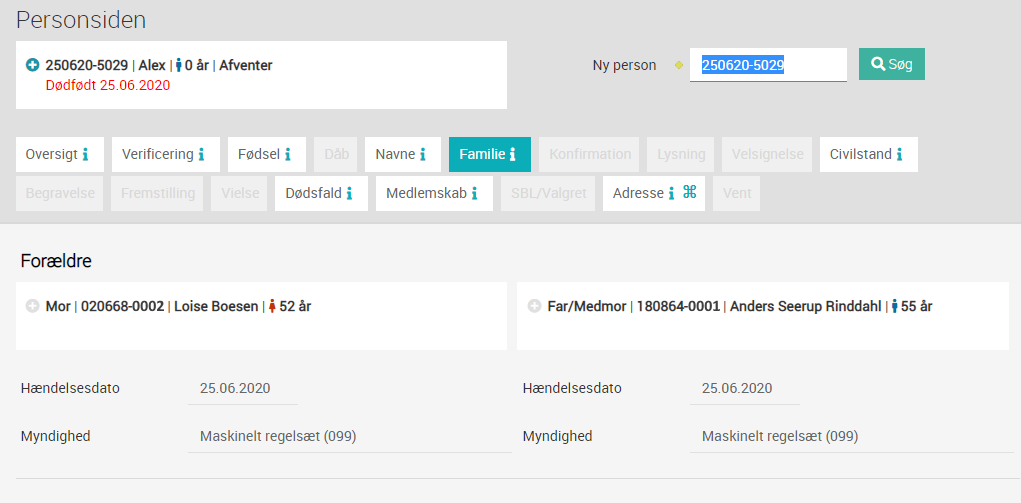The image size is (1021, 503).
Task: Go to the Navne tab
Action: click(402, 154)
